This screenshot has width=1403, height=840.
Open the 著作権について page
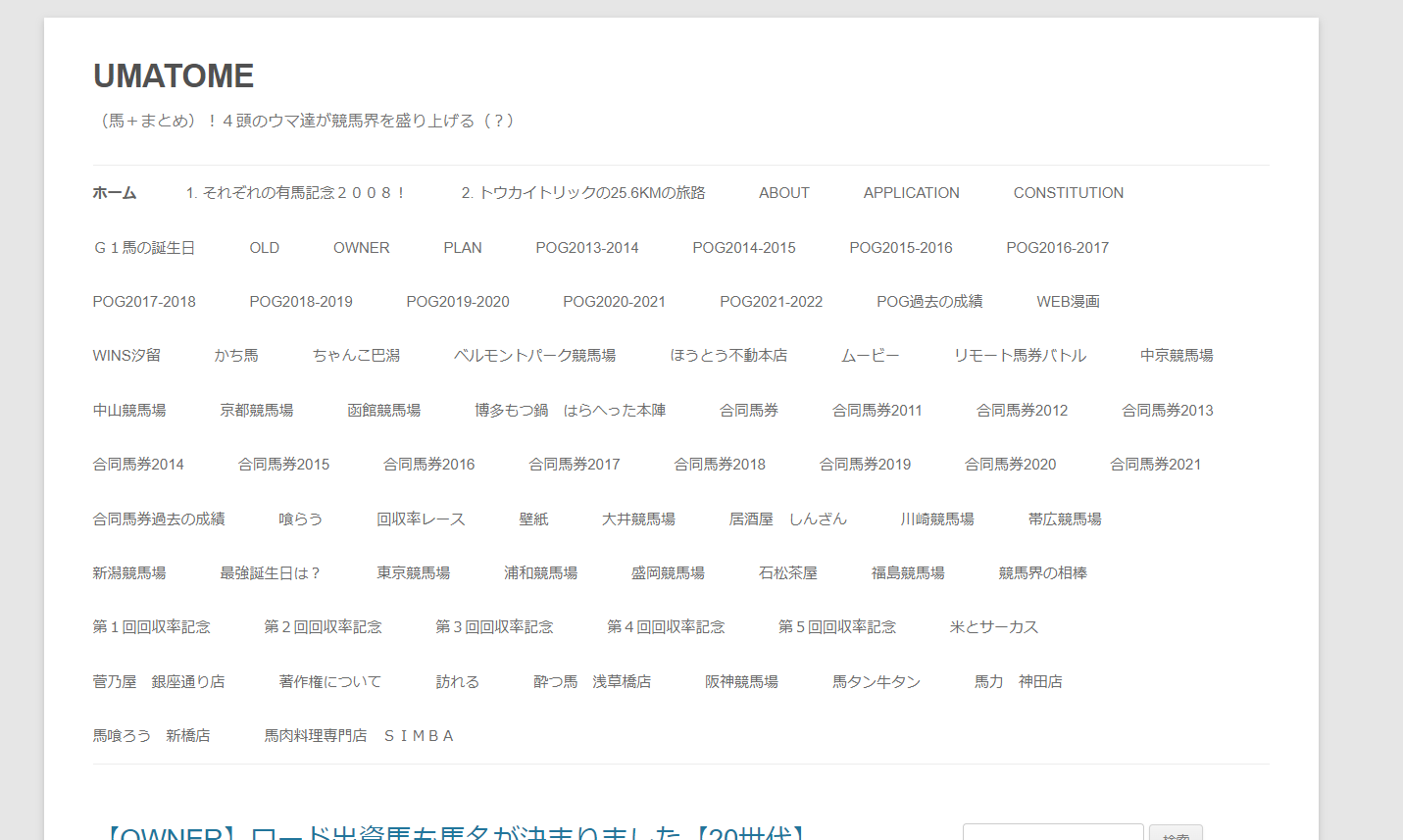point(329,682)
